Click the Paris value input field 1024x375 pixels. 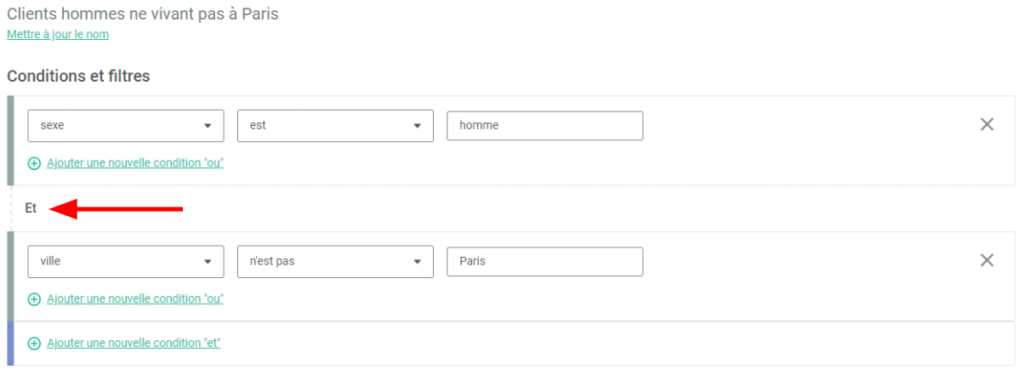pos(545,261)
